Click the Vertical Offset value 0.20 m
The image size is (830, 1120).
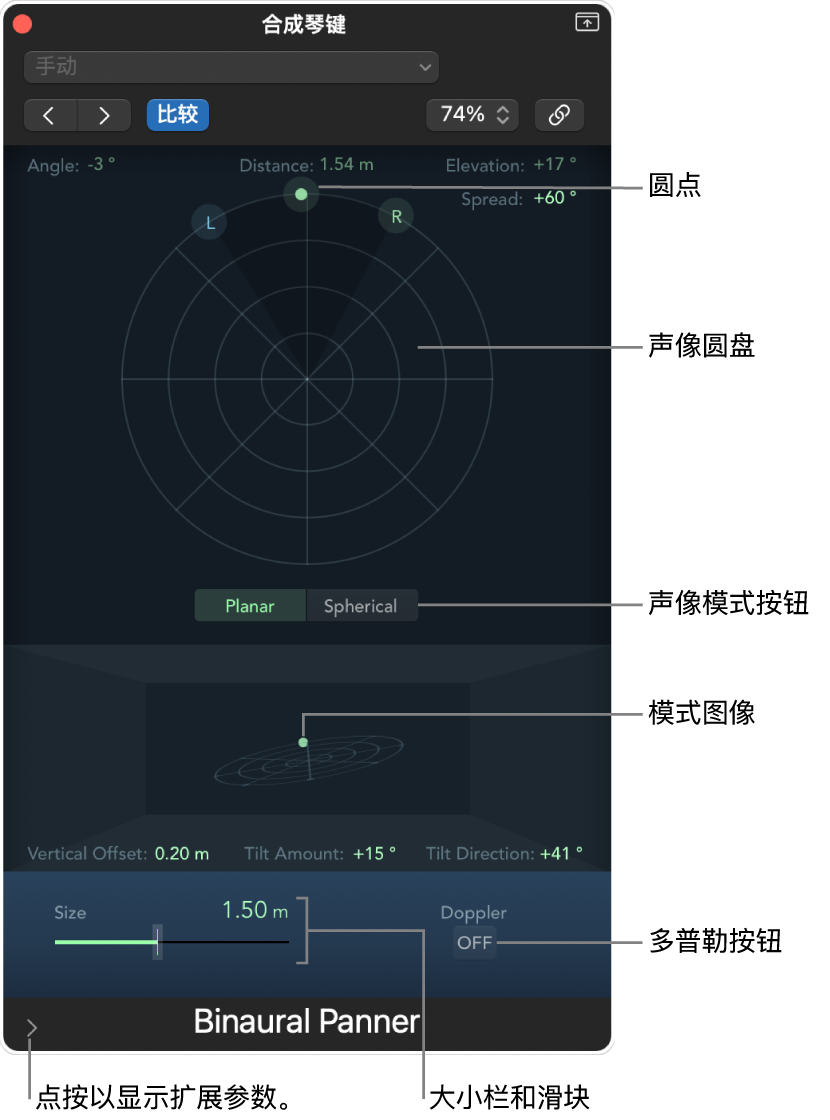[x=182, y=854]
